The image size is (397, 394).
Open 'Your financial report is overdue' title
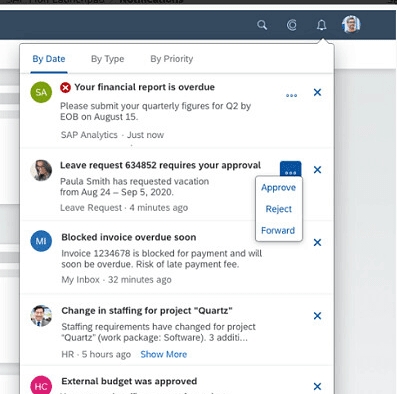coord(144,87)
